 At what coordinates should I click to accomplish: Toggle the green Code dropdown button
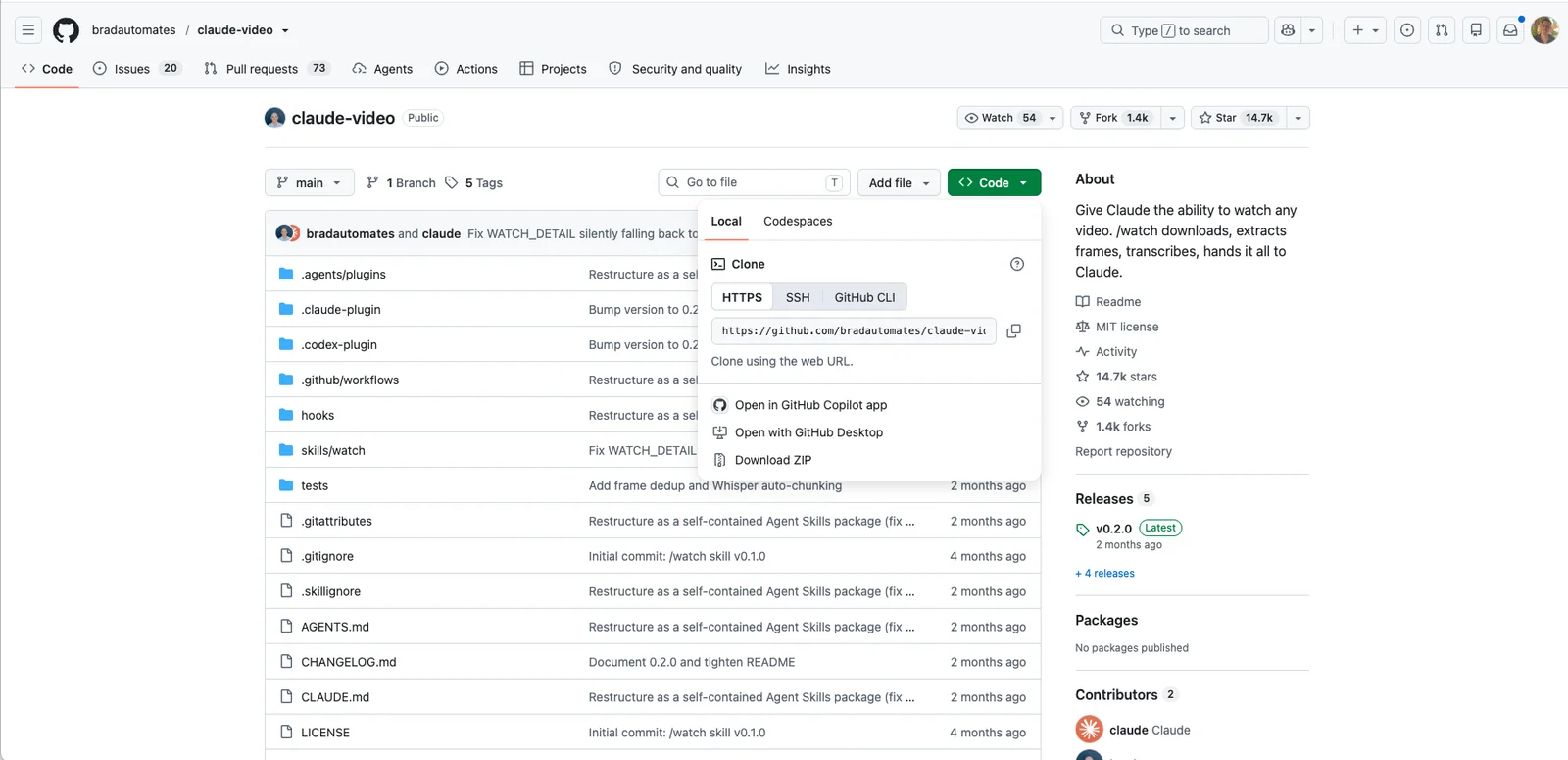tap(994, 183)
